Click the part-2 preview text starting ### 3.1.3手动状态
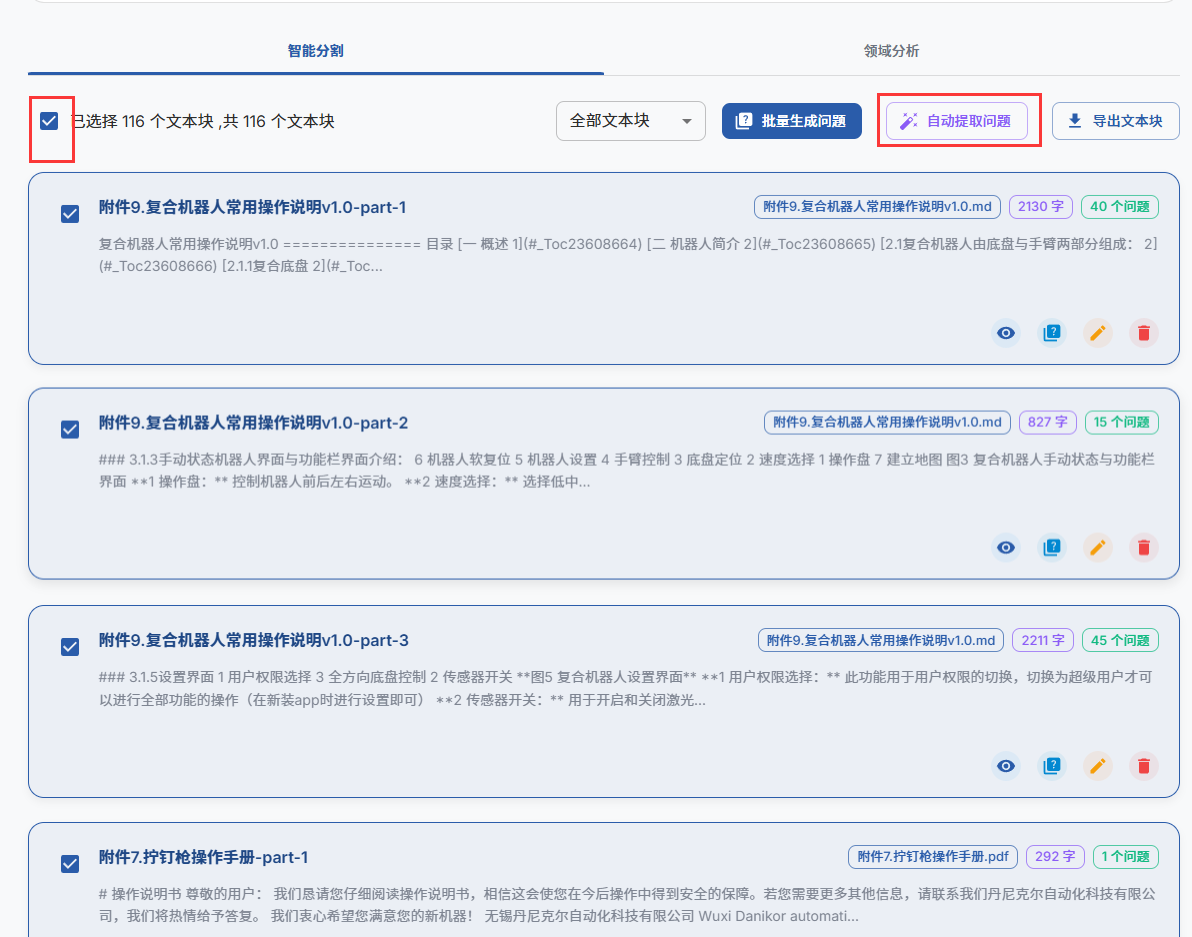 coord(627,470)
